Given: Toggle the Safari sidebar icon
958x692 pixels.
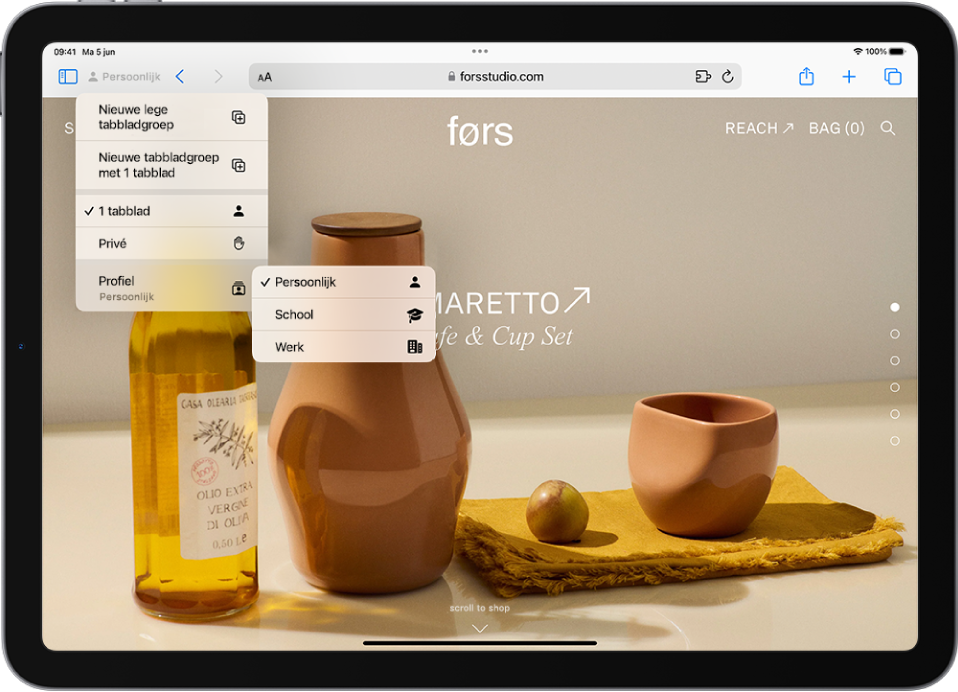Looking at the screenshot, I should (x=68, y=76).
